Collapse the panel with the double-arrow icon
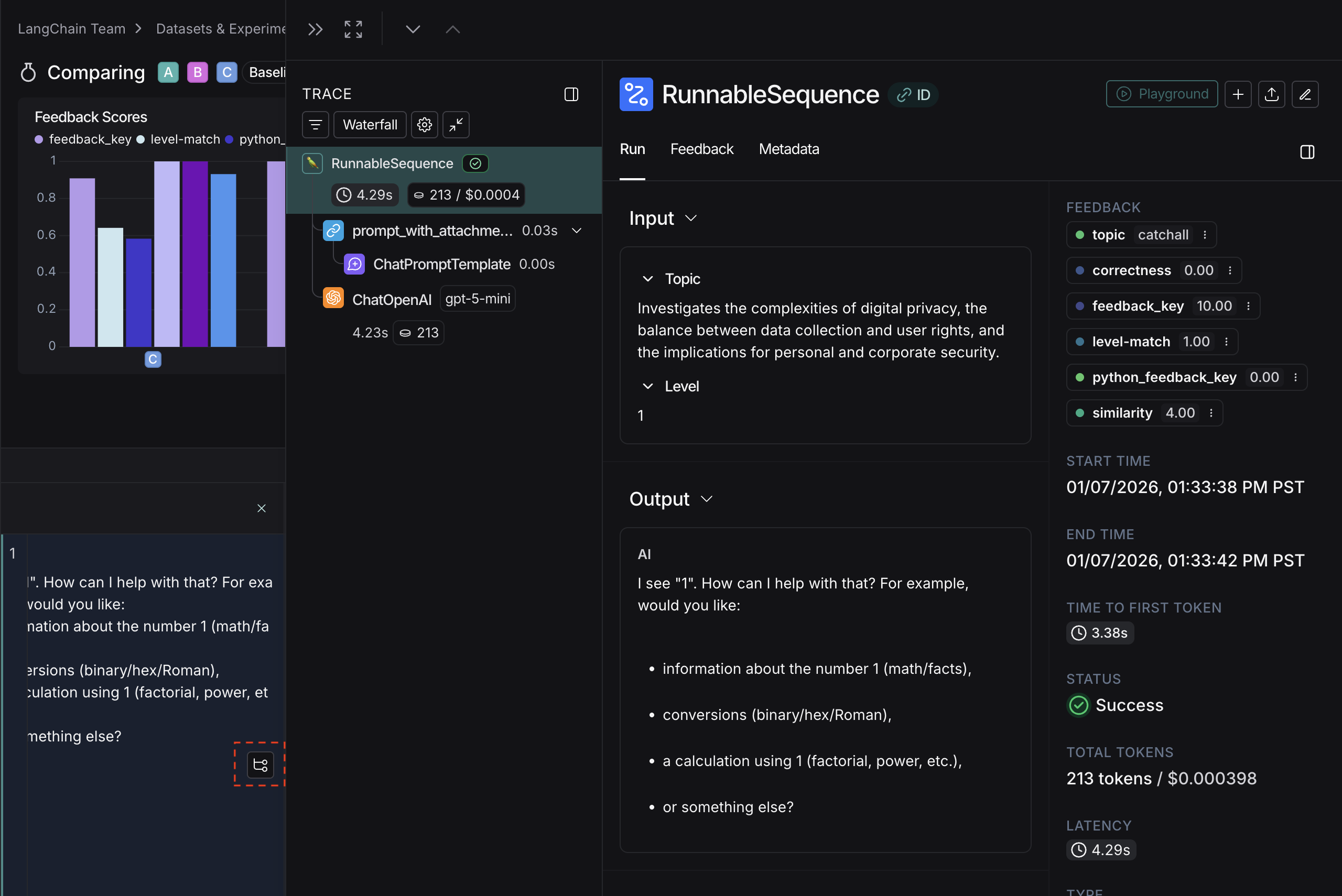The height and width of the screenshot is (896, 1342). 315,29
